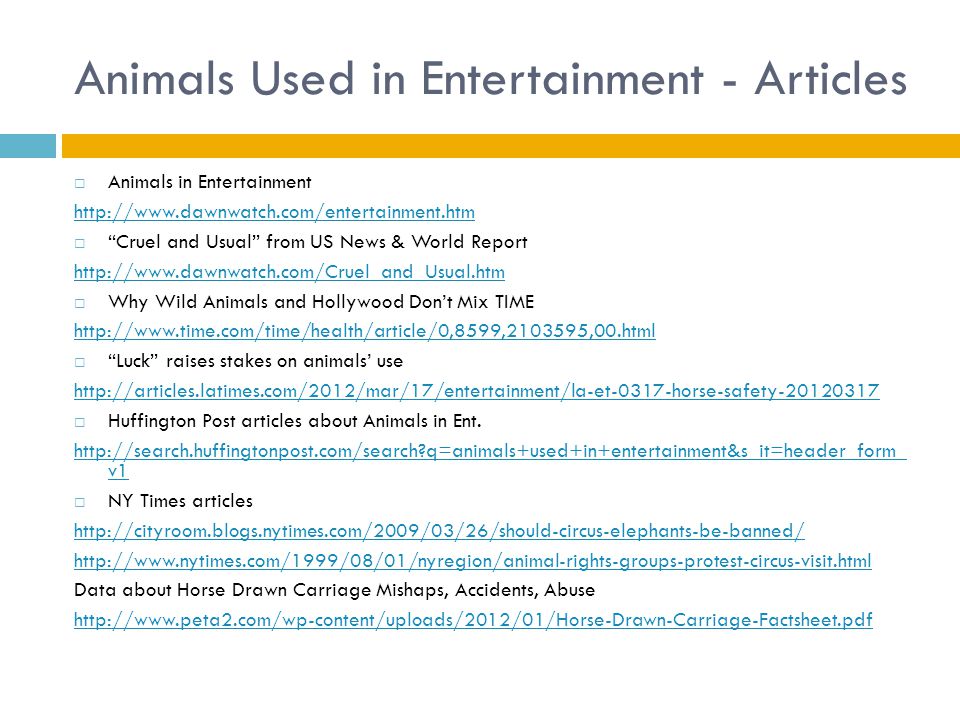This screenshot has width=960, height=720.
Task: Open the search.huffingtonpost.com search link
Action: tap(490, 460)
